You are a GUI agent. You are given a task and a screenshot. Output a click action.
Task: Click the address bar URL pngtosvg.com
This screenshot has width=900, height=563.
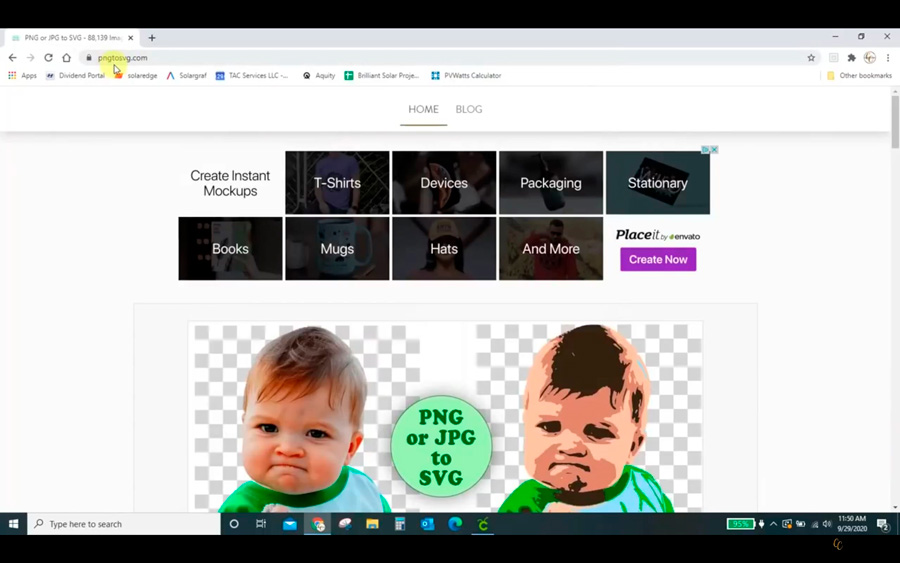point(122,57)
